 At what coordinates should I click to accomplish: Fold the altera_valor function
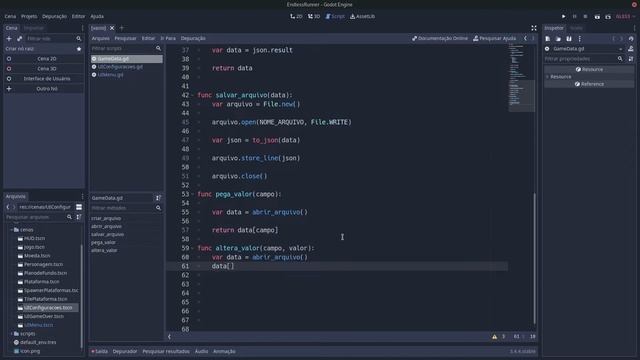pos(193,248)
